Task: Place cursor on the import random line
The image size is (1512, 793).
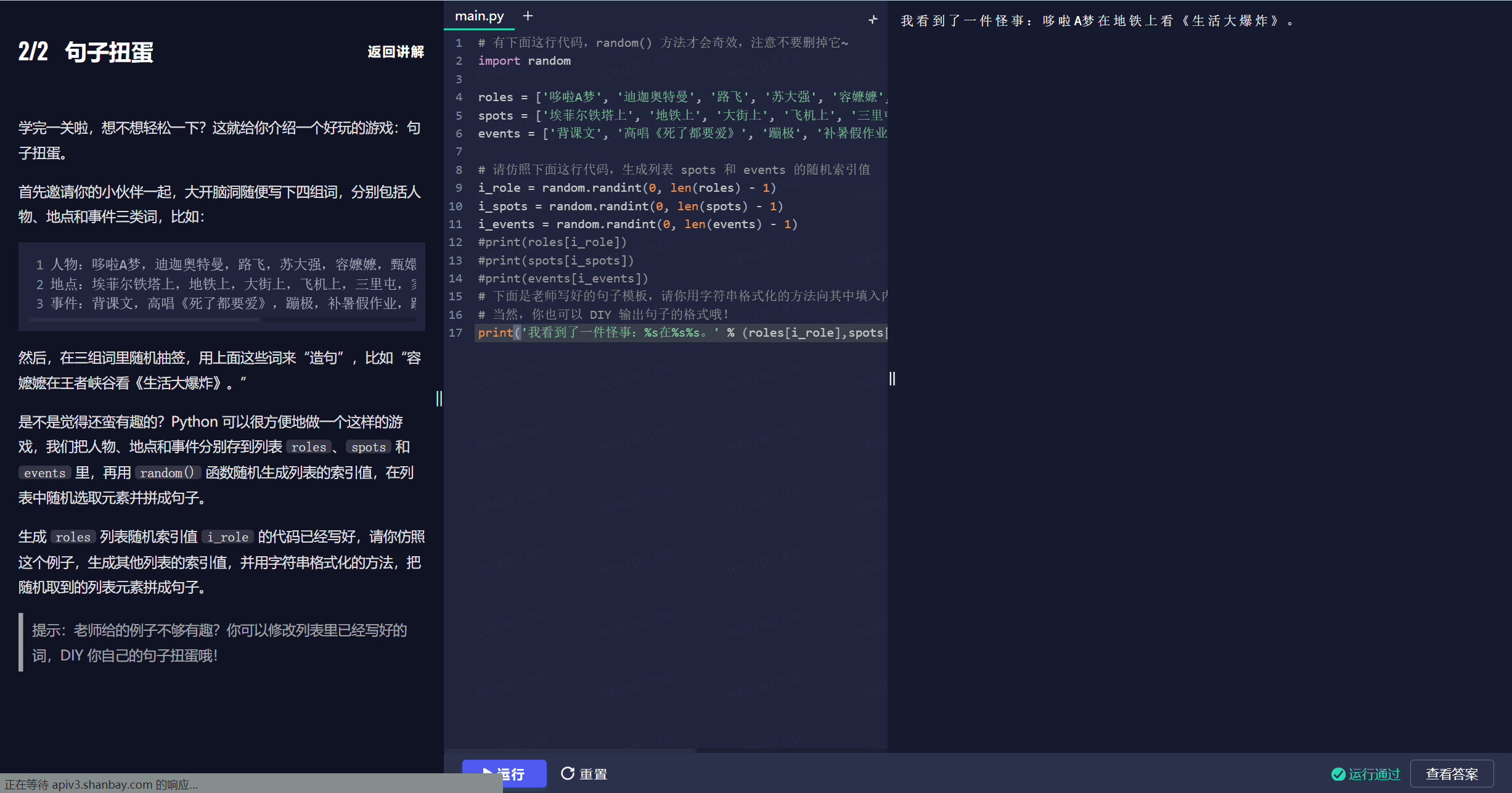Action: click(524, 61)
